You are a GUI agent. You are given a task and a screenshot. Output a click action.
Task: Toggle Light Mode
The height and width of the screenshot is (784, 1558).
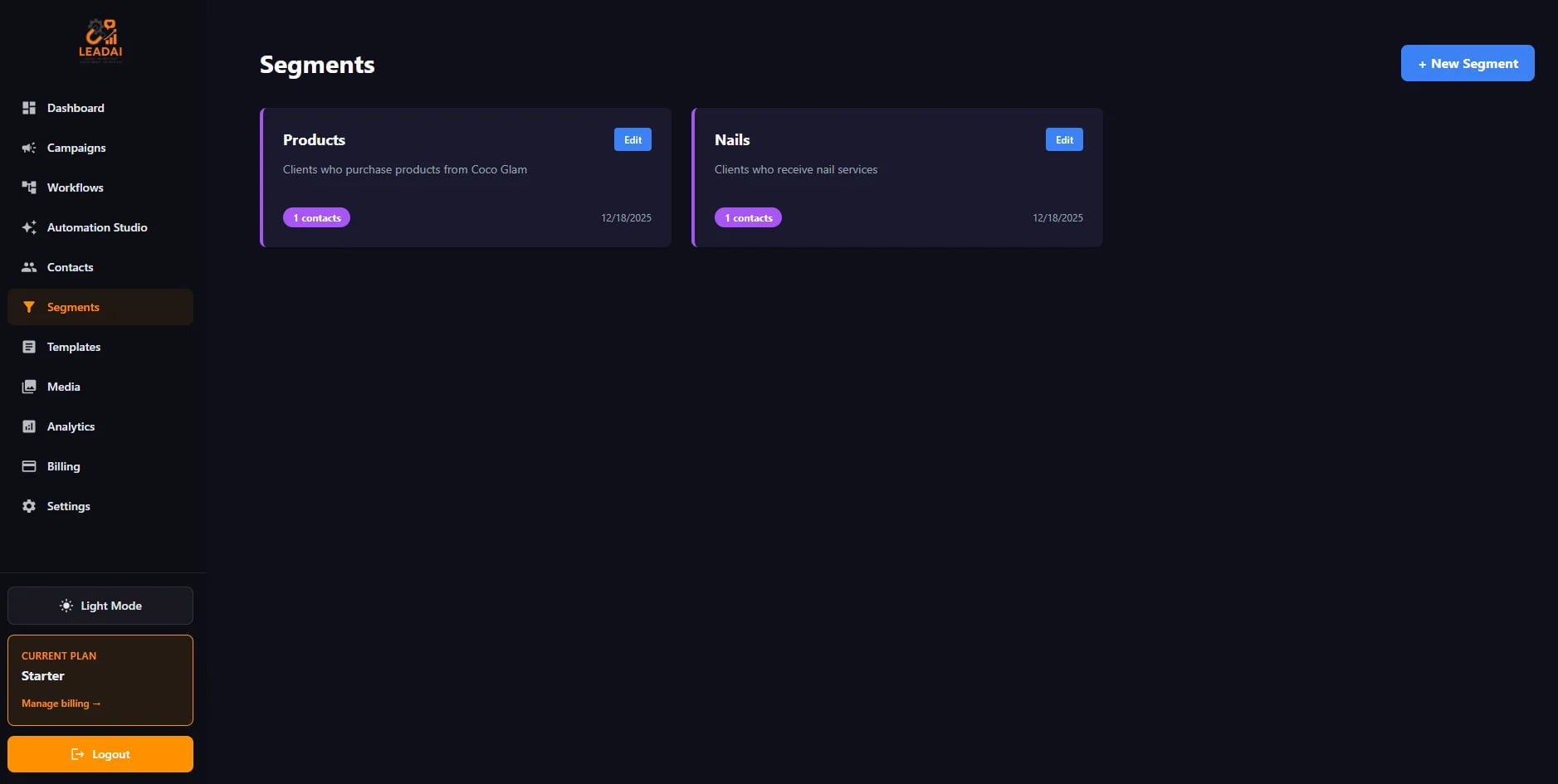click(x=100, y=606)
